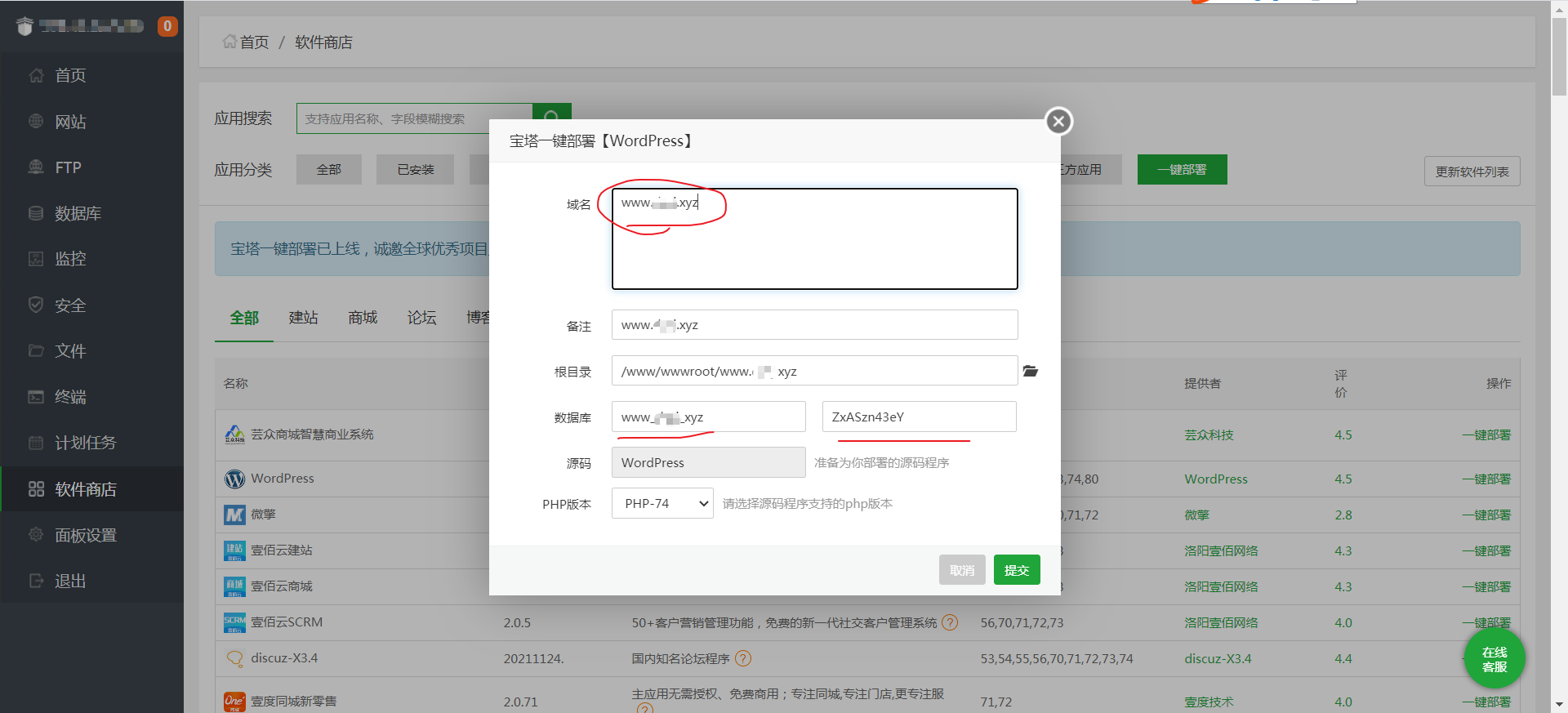
Task: Click the 壹佰云商城 app icon
Action: click(x=234, y=586)
